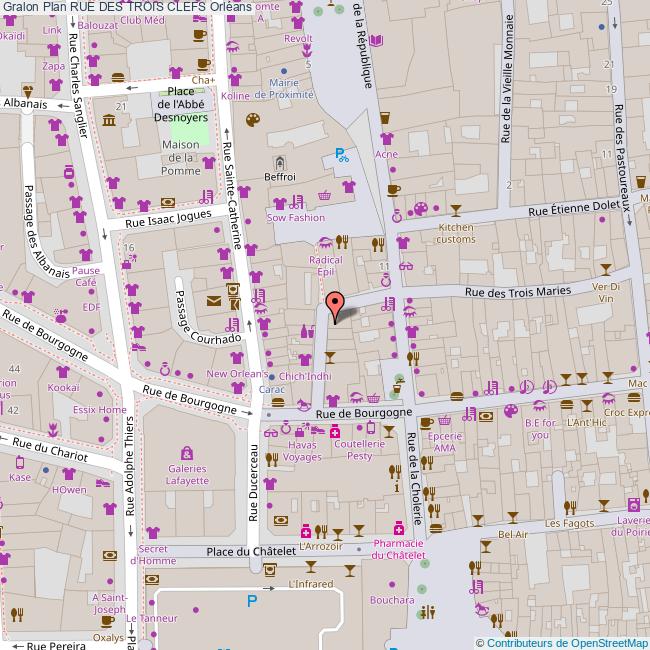Viewport: 650px width, 650px height.
Task: Select the shopping basket icon above Sow Fashion
Action: point(324,196)
